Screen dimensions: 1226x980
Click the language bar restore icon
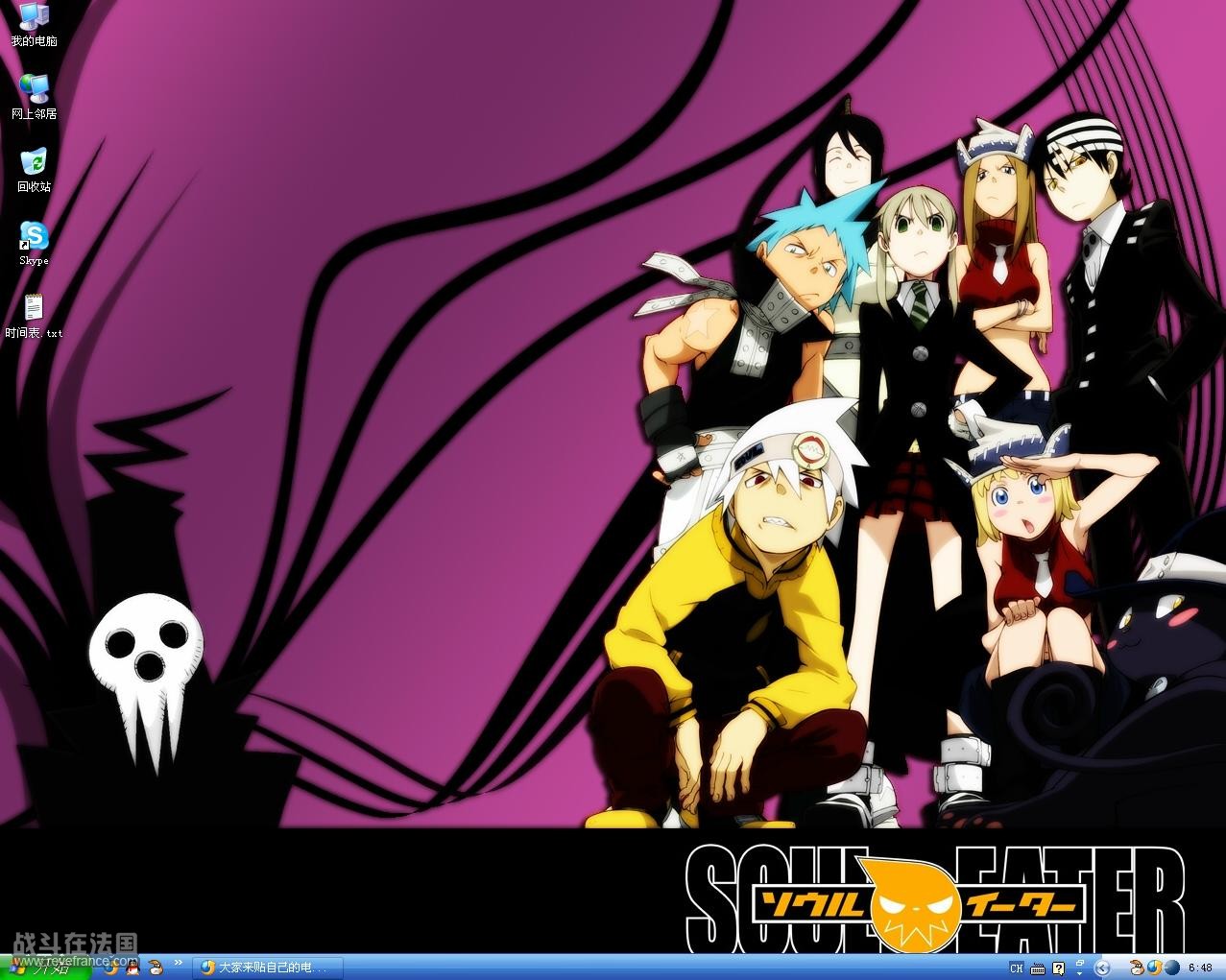click(1080, 963)
